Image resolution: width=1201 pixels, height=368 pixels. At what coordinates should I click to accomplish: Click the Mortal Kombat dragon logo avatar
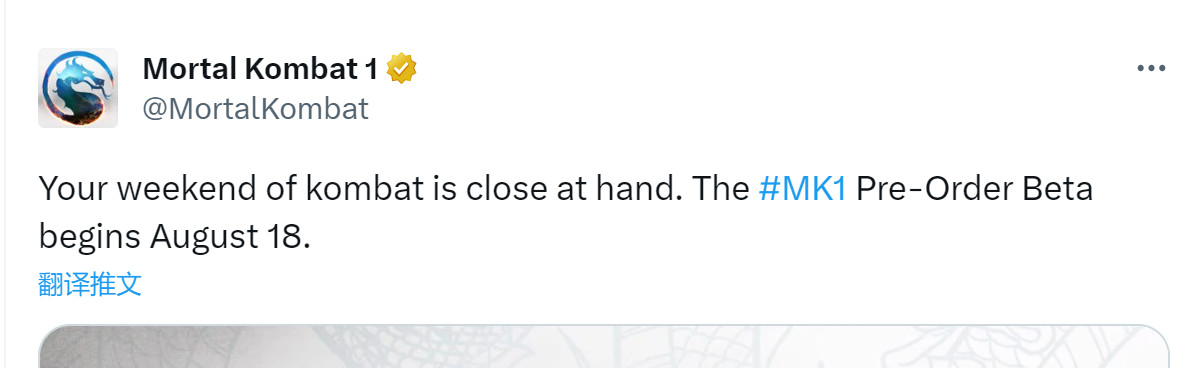pos(78,88)
